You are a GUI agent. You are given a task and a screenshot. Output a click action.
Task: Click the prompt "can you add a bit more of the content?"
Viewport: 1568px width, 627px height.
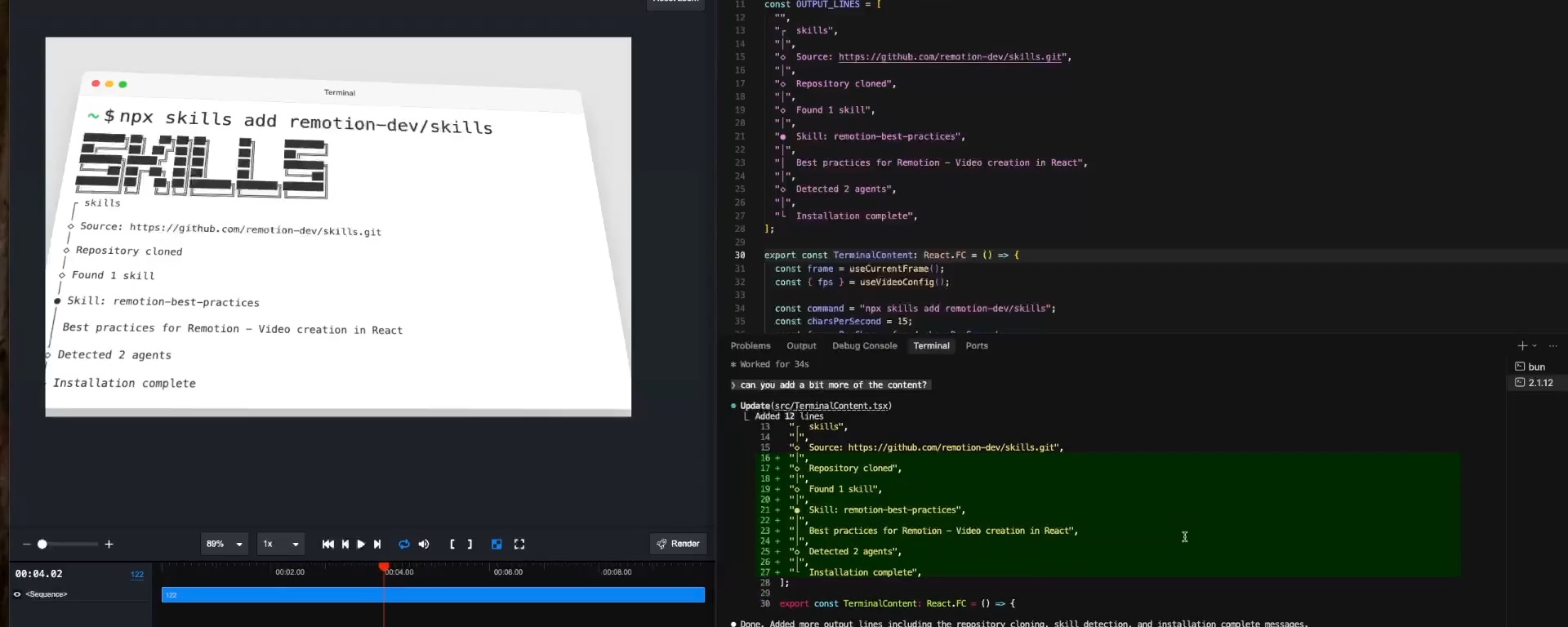(x=833, y=385)
